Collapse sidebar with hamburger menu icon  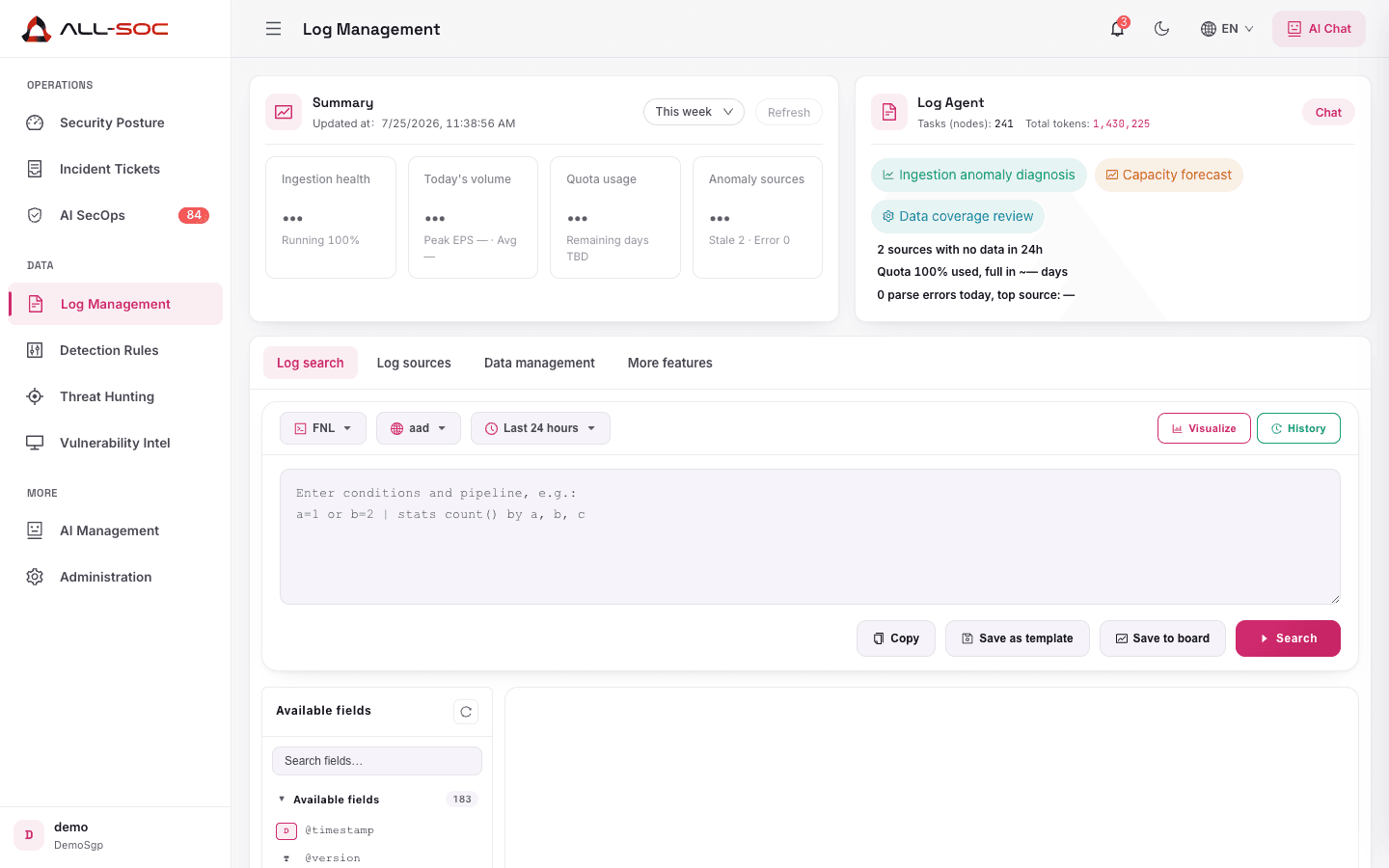click(274, 29)
